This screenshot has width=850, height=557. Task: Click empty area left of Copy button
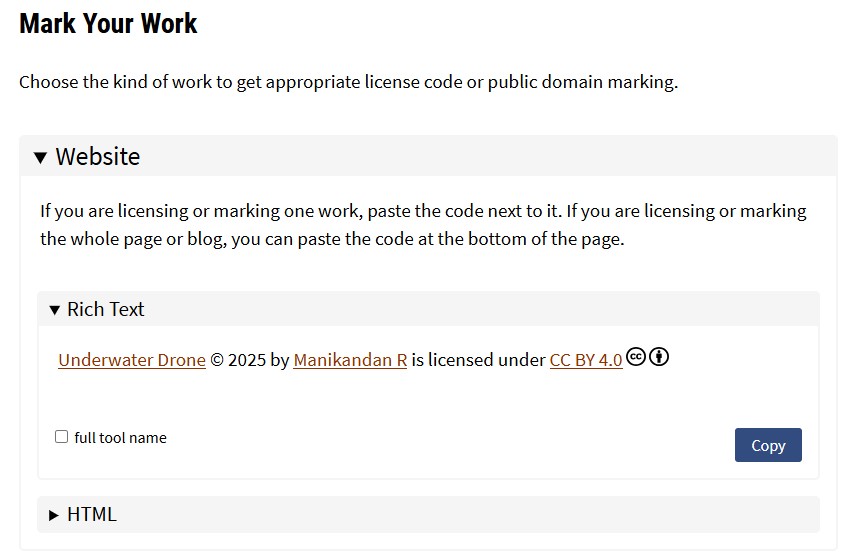click(x=450, y=445)
